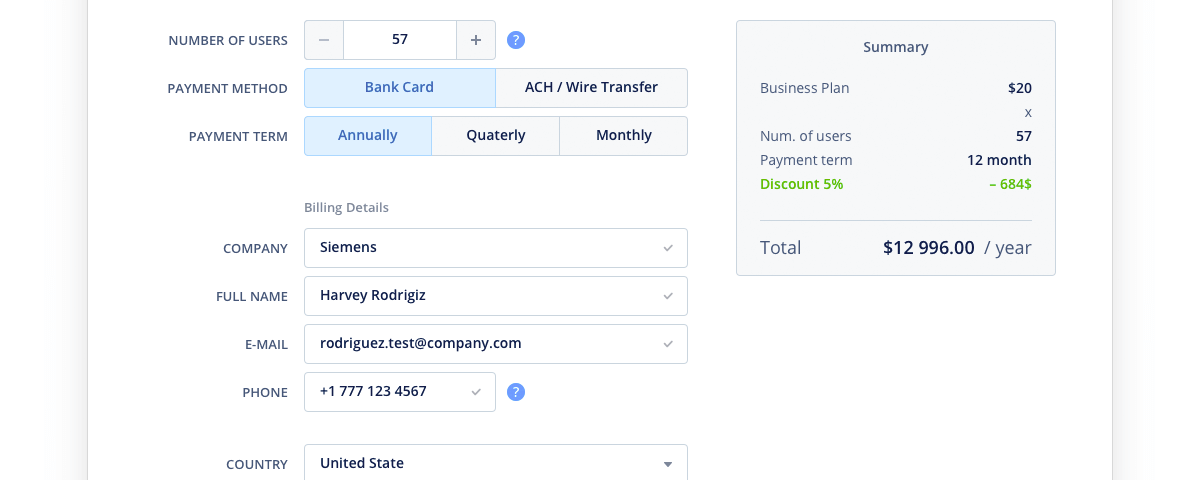Viewport: 1200px width, 480px height.
Task: Increase number of users with plus button
Action: tap(476, 40)
